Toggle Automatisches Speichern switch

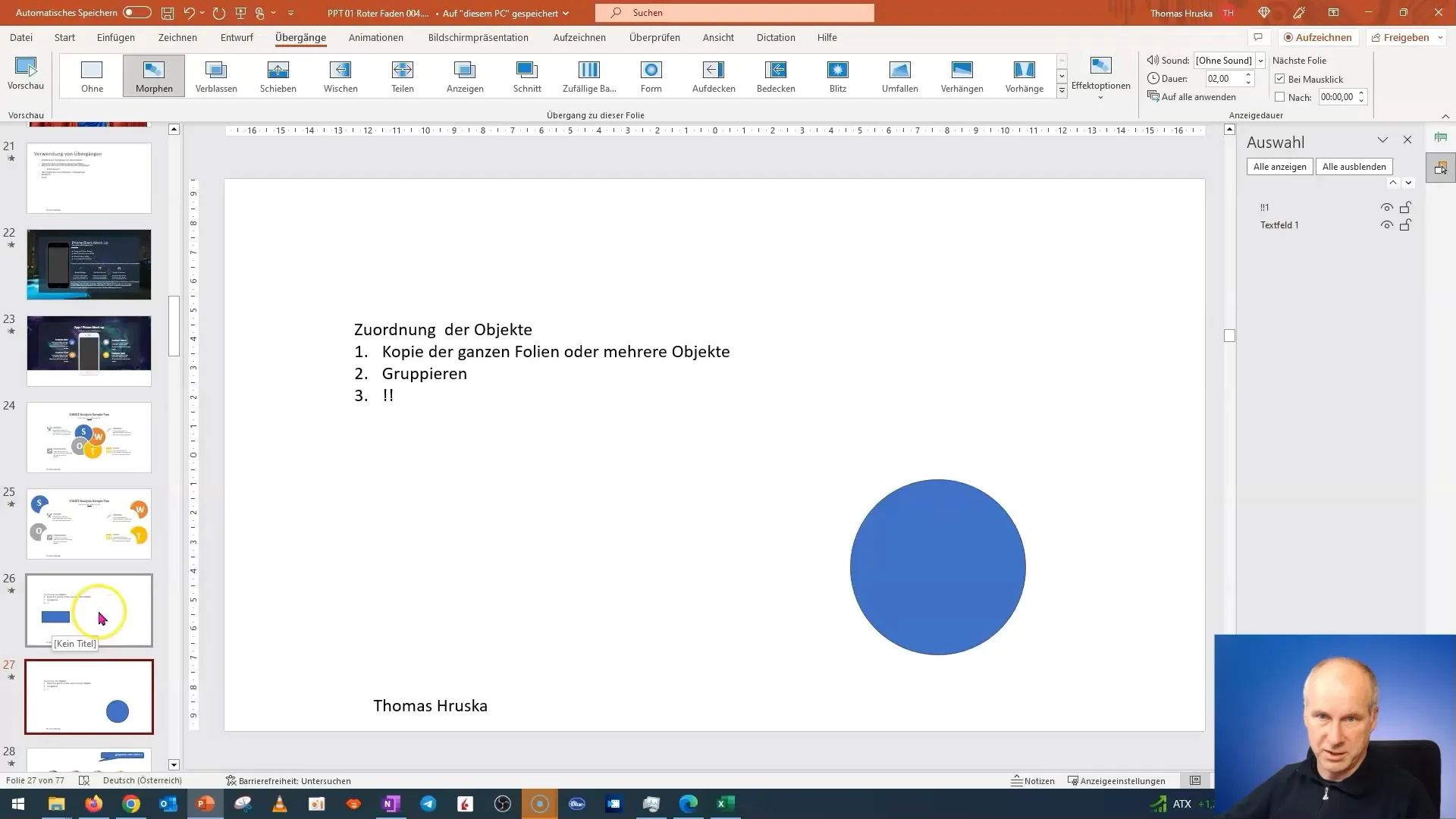coord(136,13)
